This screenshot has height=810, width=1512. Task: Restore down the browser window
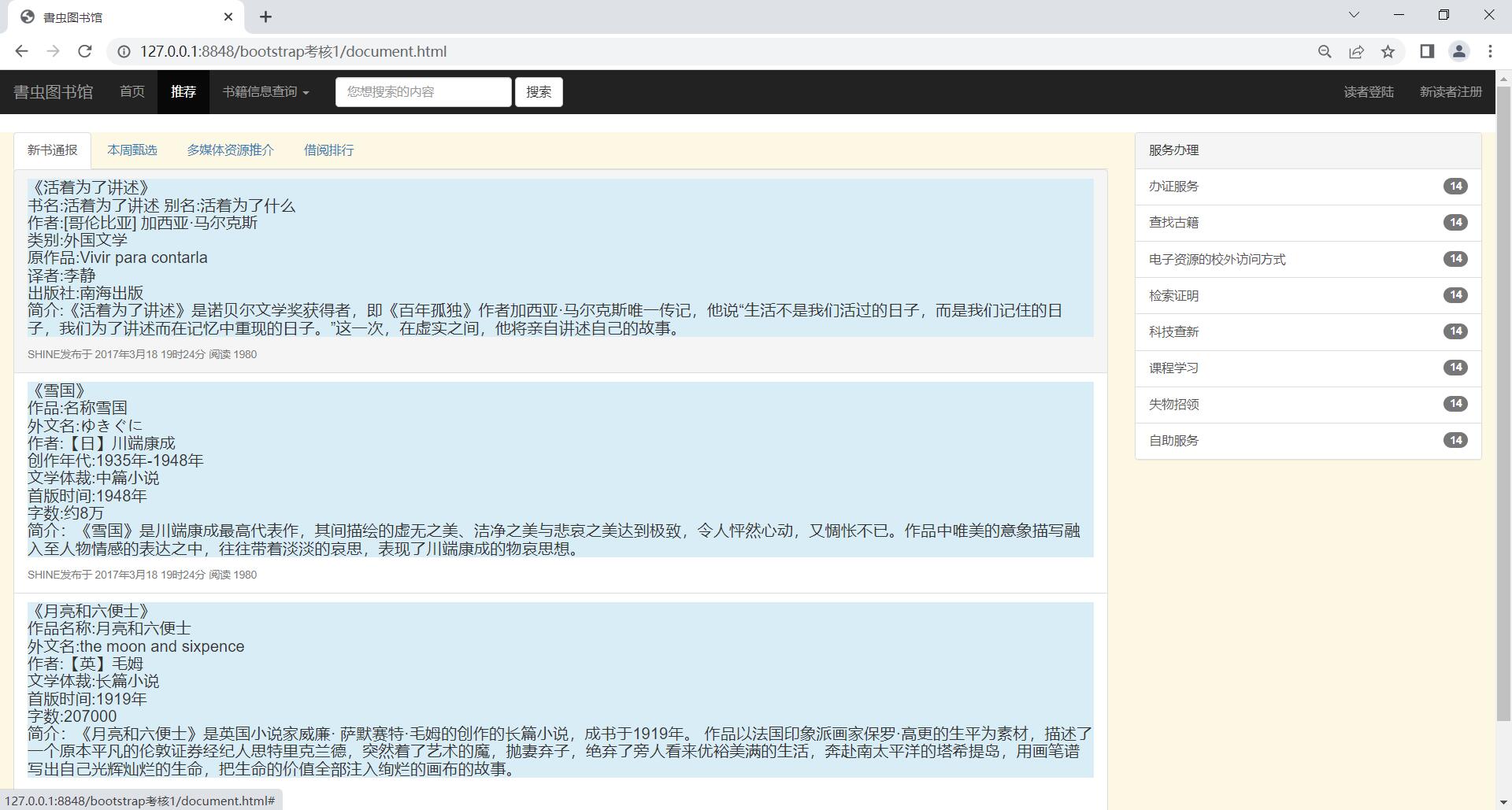click(x=1443, y=14)
